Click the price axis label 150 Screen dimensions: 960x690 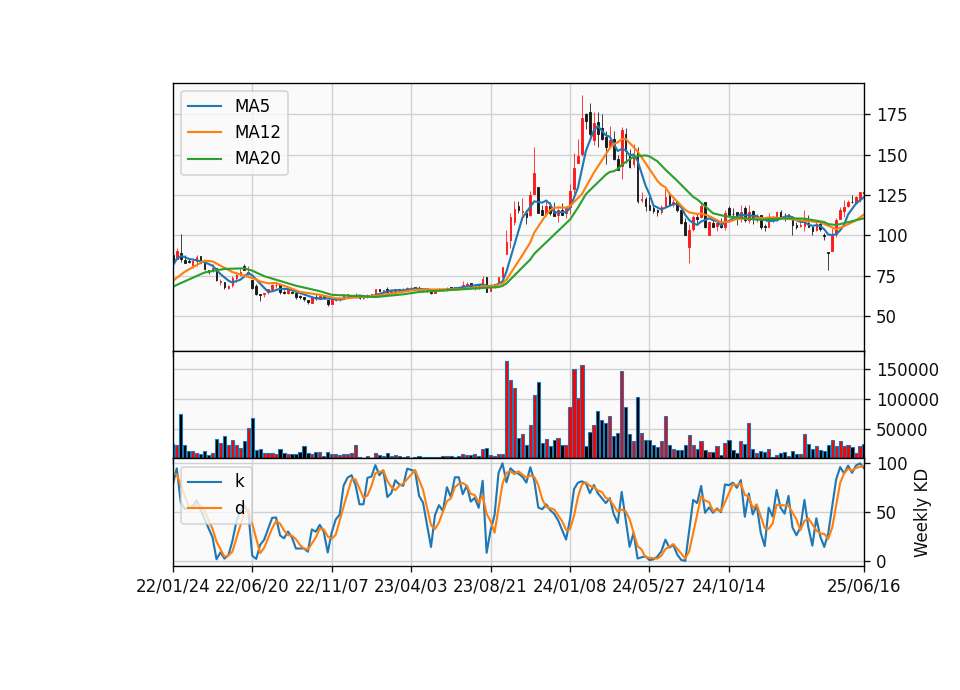(x=892, y=156)
